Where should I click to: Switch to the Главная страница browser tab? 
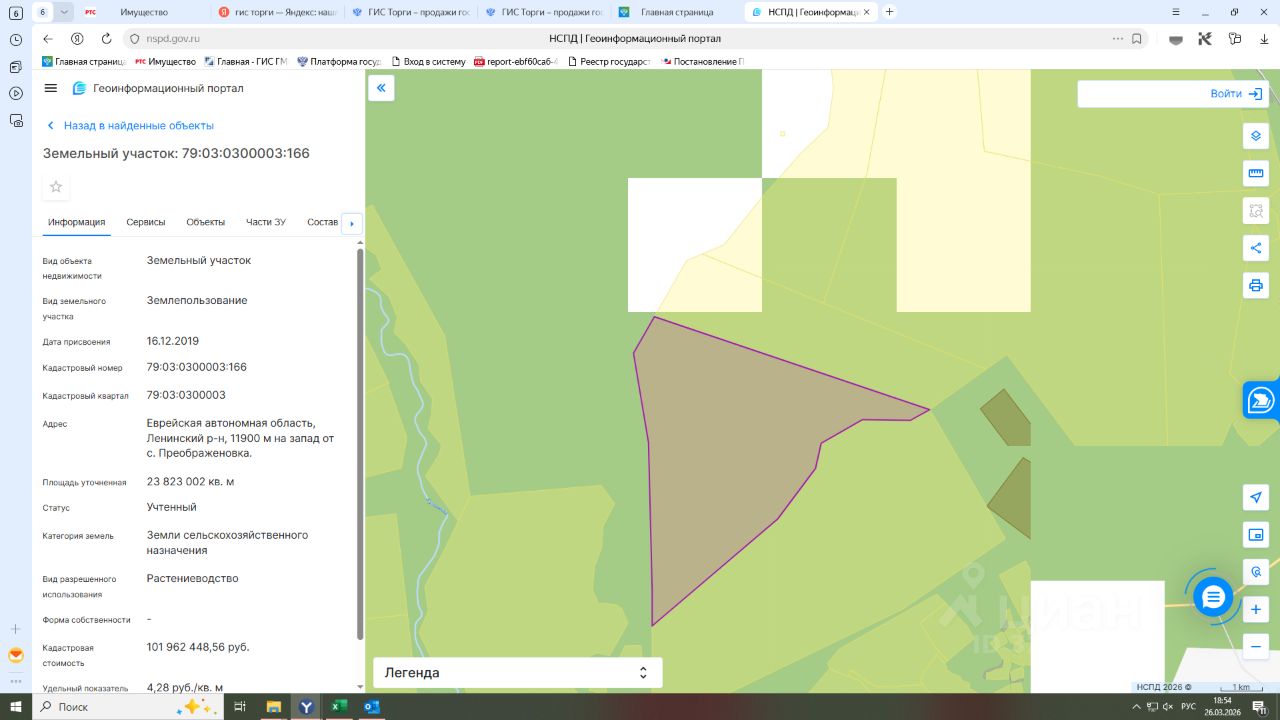[677, 12]
